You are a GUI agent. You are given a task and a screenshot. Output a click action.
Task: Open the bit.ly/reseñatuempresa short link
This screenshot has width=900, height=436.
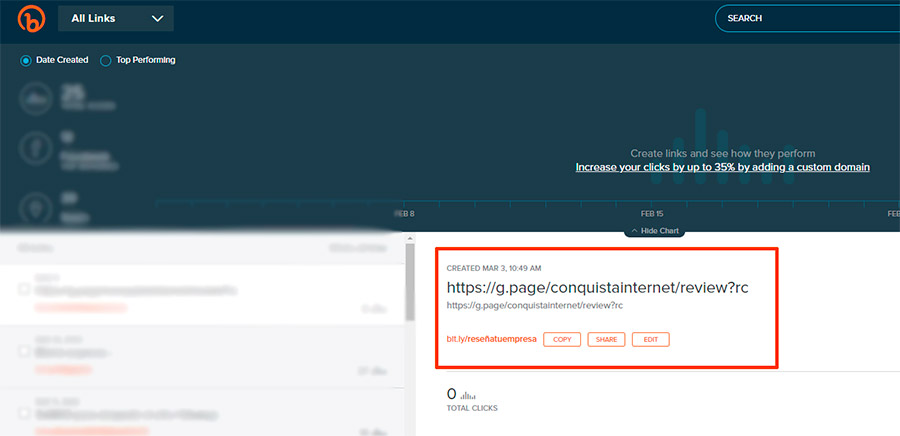[491, 340]
